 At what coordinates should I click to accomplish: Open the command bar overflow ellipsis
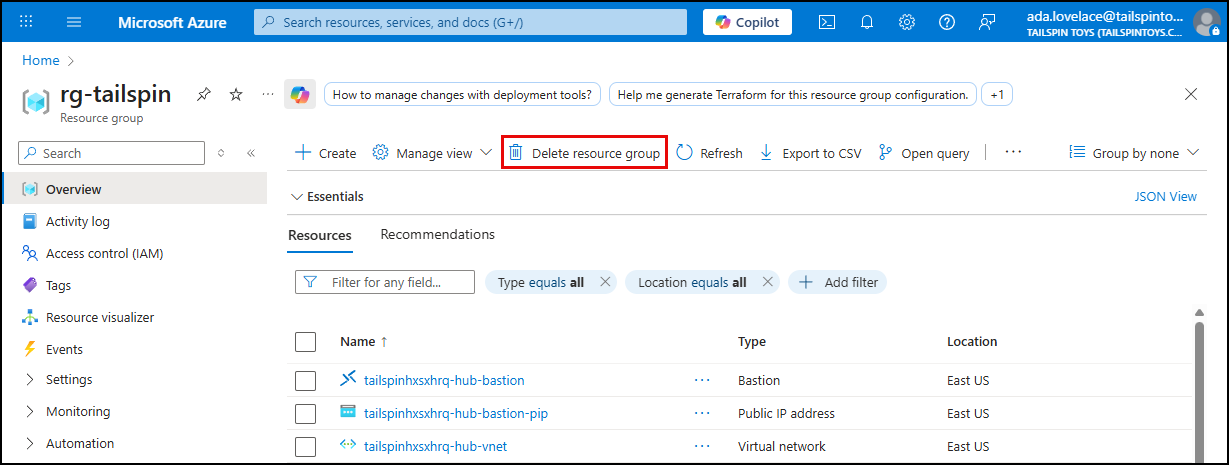tap(1013, 152)
